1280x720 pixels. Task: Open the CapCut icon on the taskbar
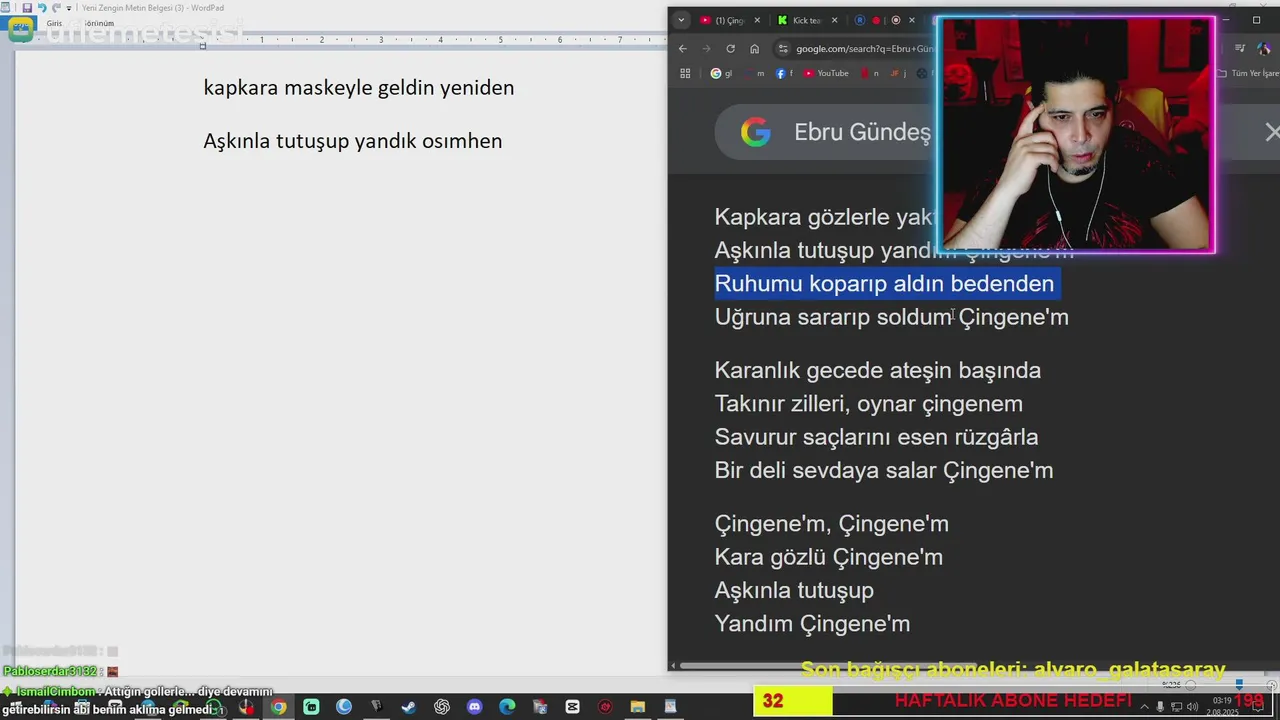point(573,707)
